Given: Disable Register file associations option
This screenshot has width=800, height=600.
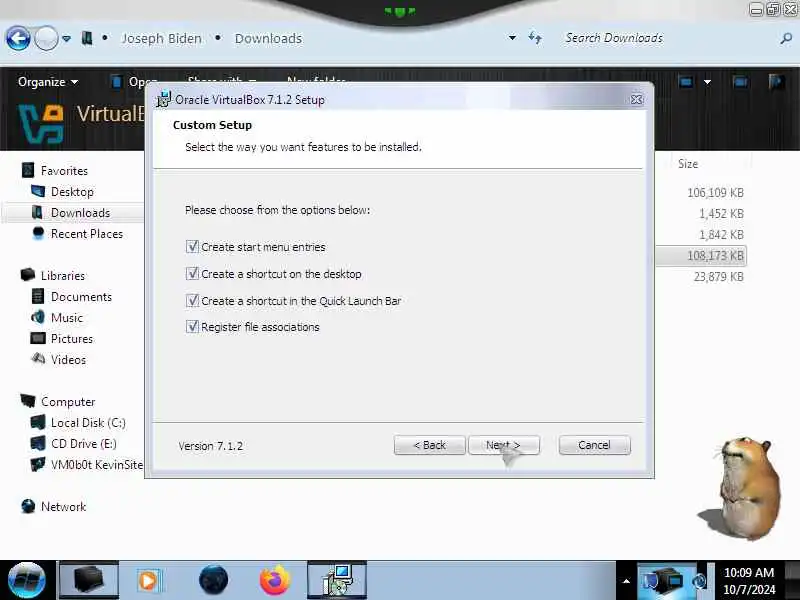Looking at the screenshot, I should click(x=192, y=327).
